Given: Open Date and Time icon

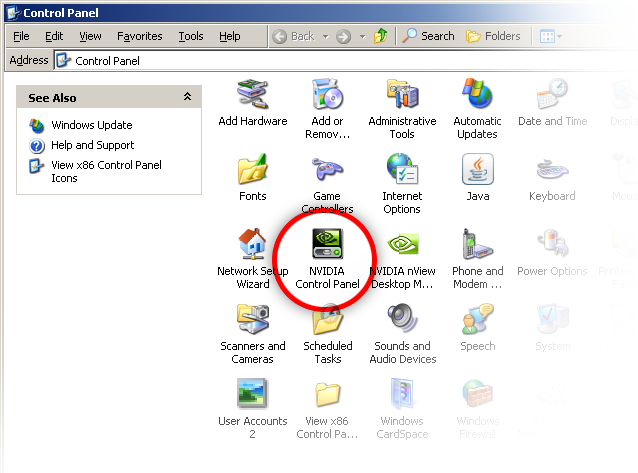Looking at the screenshot, I should click(552, 94).
